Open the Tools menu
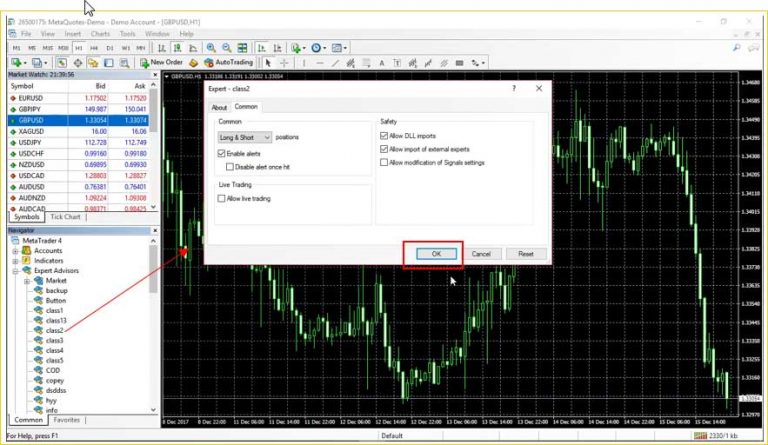 [x=127, y=34]
